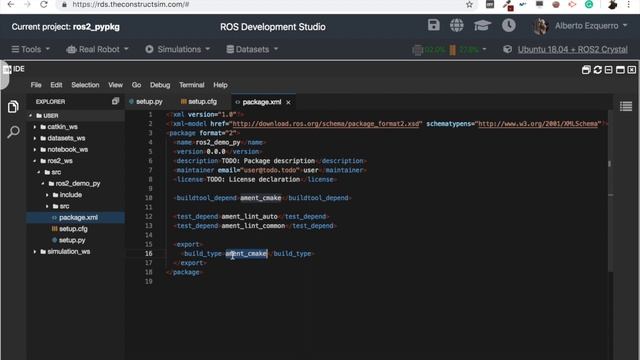Click 'ros2_demo_py' in the name tag
The height and width of the screenshot is (360, 640).
[218, 142]
